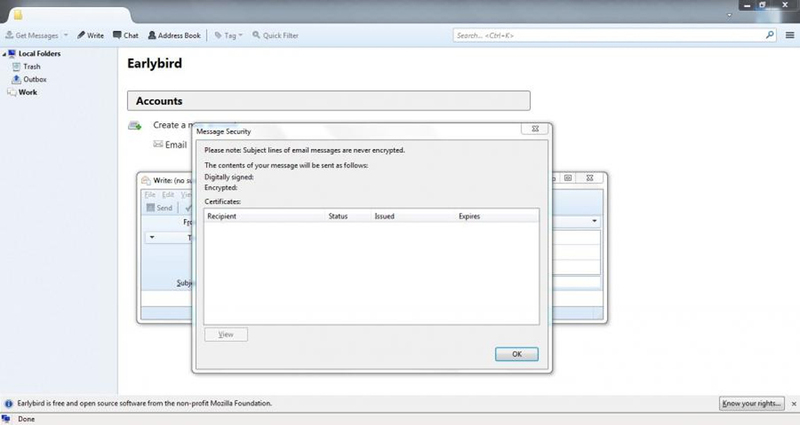Screen dimensions: 800x425
Task: Open the hamburger application menu
Action: [x=790, y=35]
